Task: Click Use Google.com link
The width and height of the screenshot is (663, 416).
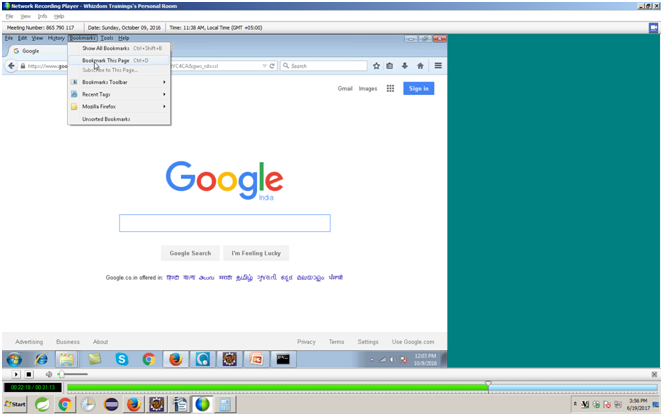Action: click(x=413, y=342)
